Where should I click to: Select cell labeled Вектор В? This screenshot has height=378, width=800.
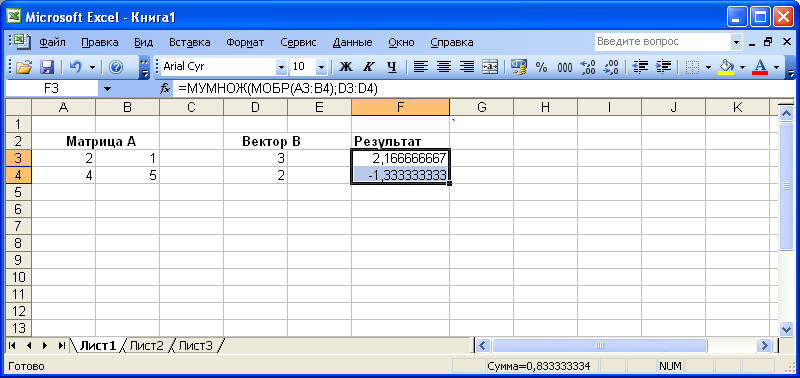pyautogui.click(x=271, y=141)
